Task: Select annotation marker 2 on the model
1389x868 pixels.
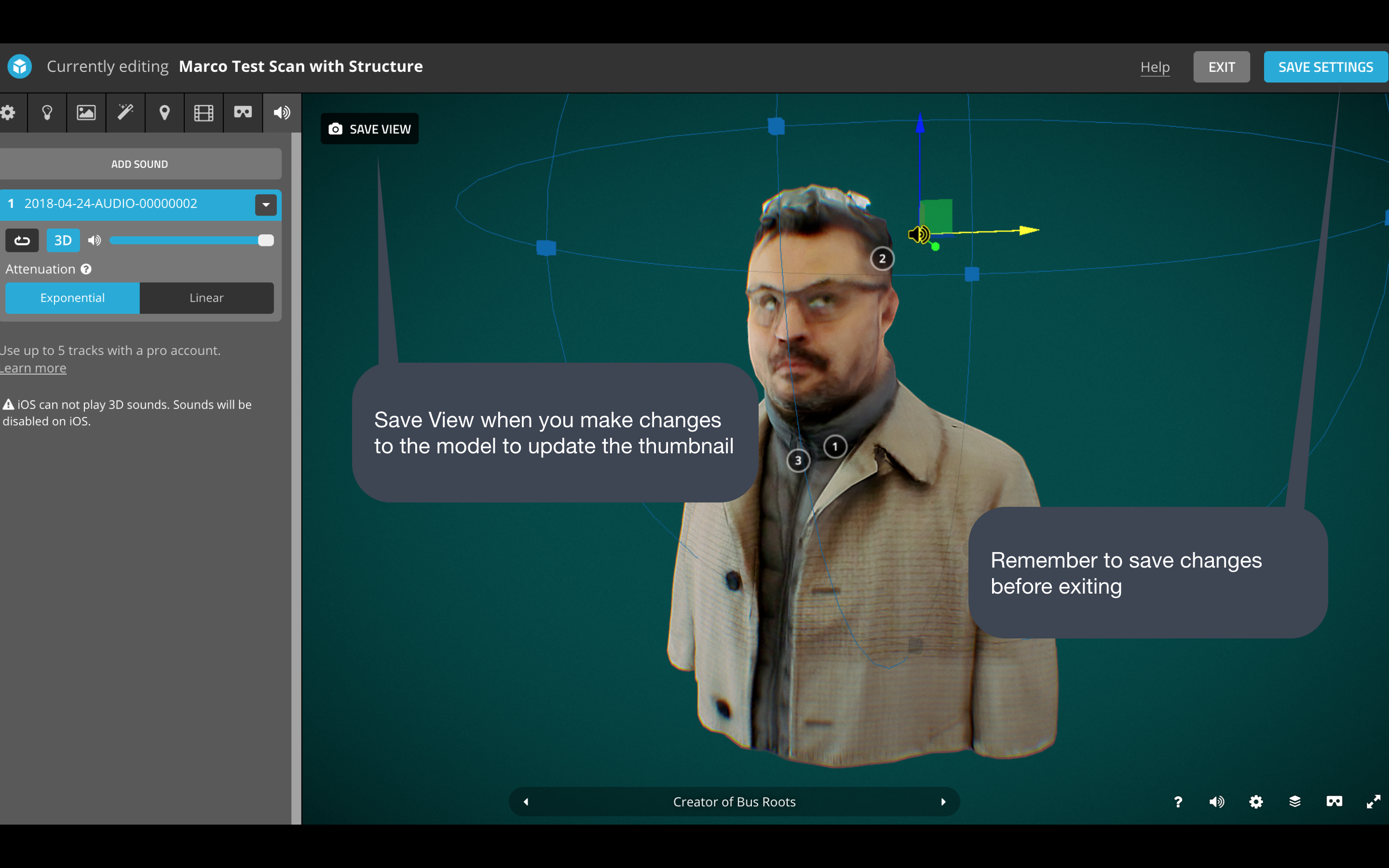Action: (882, 259)
